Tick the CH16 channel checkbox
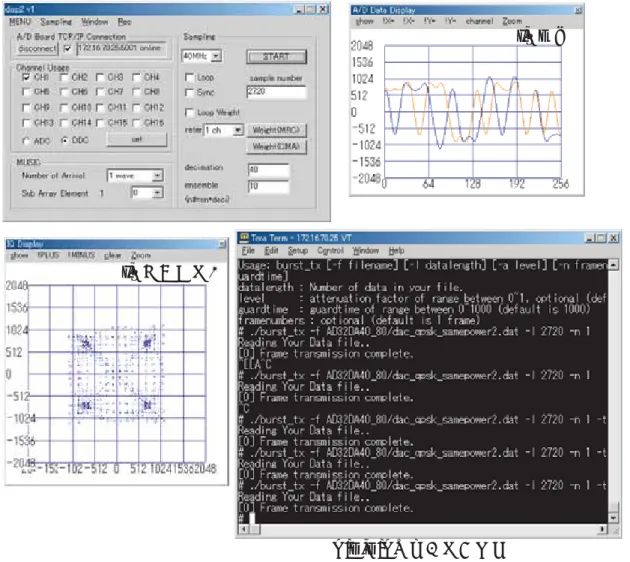This screenshot has width=630, height=562. [x=137, y=123]
